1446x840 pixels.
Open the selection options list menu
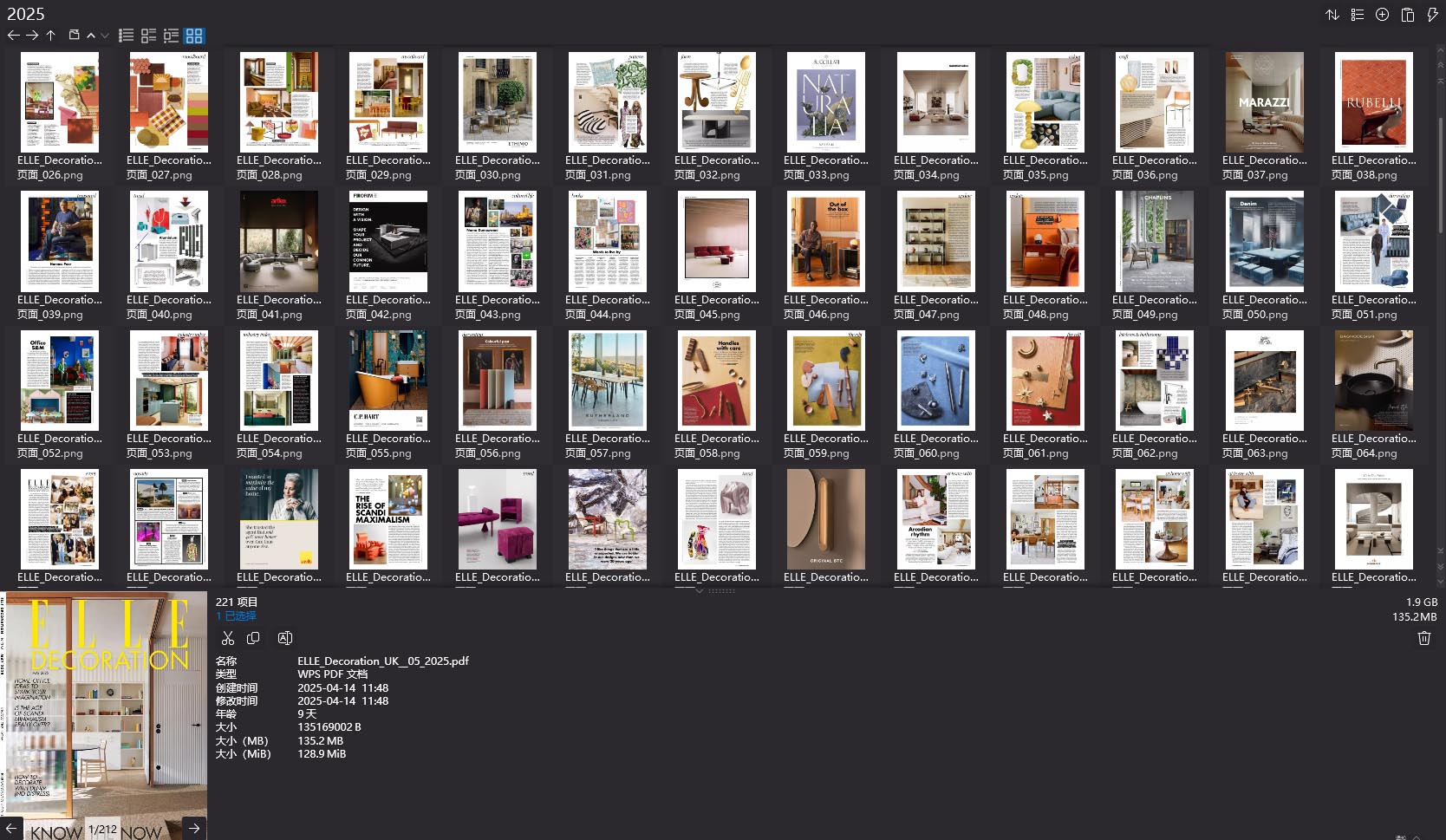click(1358, 15)
